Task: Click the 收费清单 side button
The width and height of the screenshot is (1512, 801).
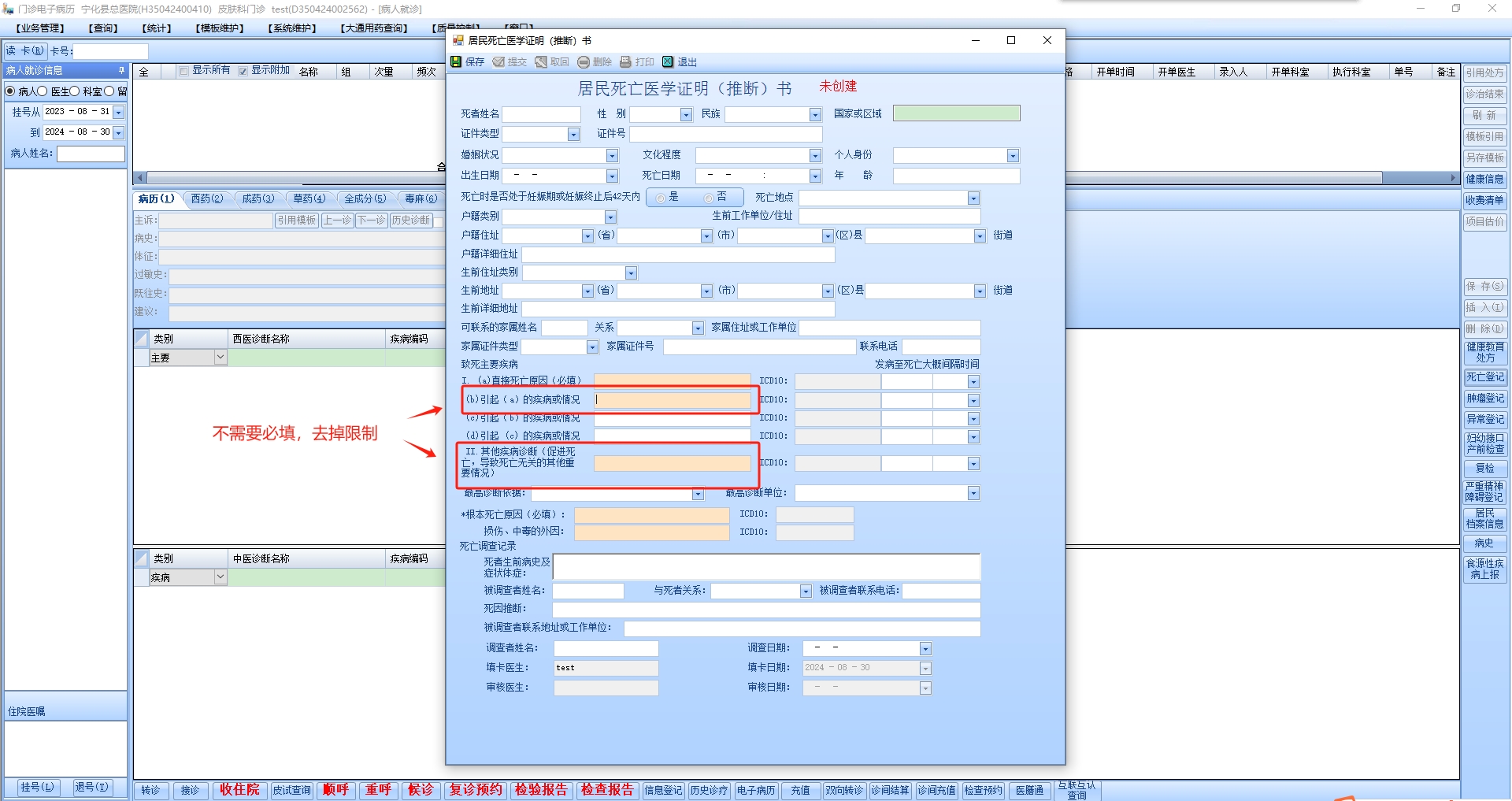Action: pos(1485,200)
